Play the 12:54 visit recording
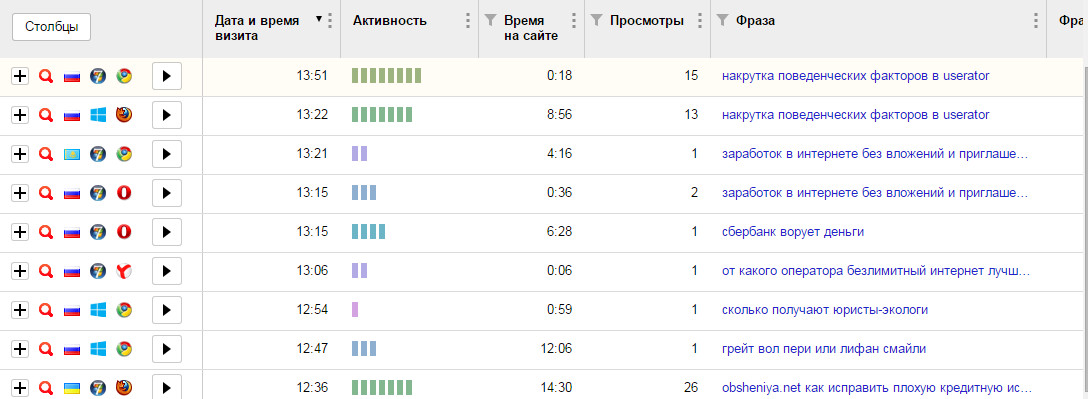Viewport: 1088px width, 399px height. (167, 309)
